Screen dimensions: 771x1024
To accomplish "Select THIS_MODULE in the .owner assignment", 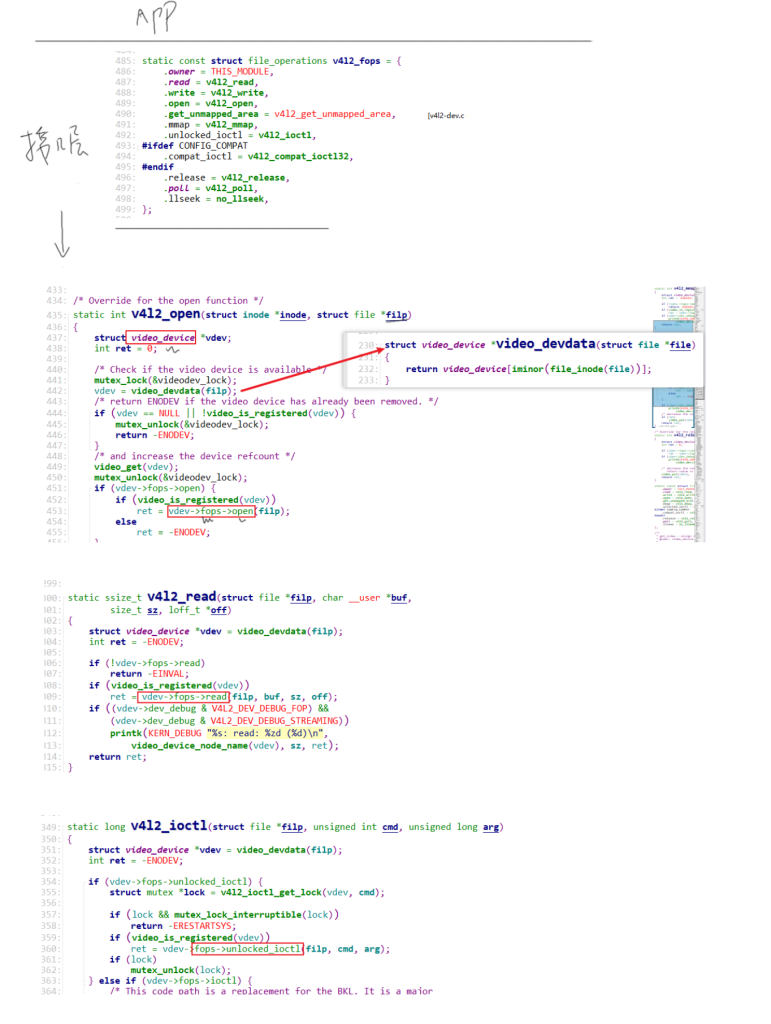I will pos(240,72).
